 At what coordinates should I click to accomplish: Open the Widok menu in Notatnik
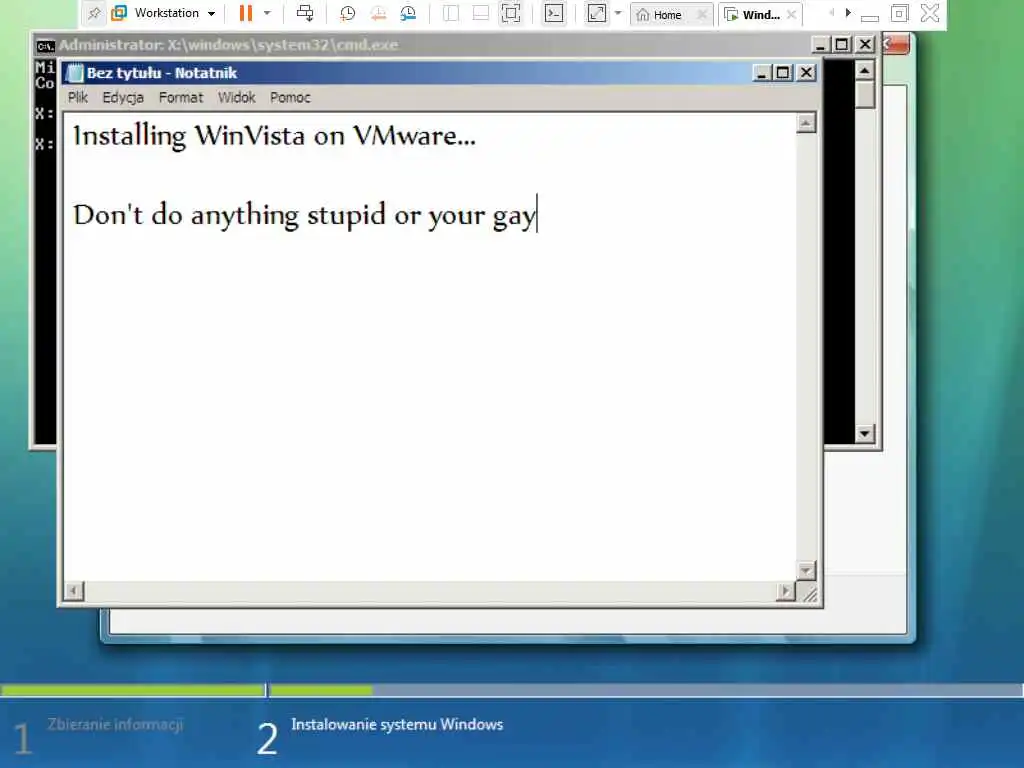point(236,97)
